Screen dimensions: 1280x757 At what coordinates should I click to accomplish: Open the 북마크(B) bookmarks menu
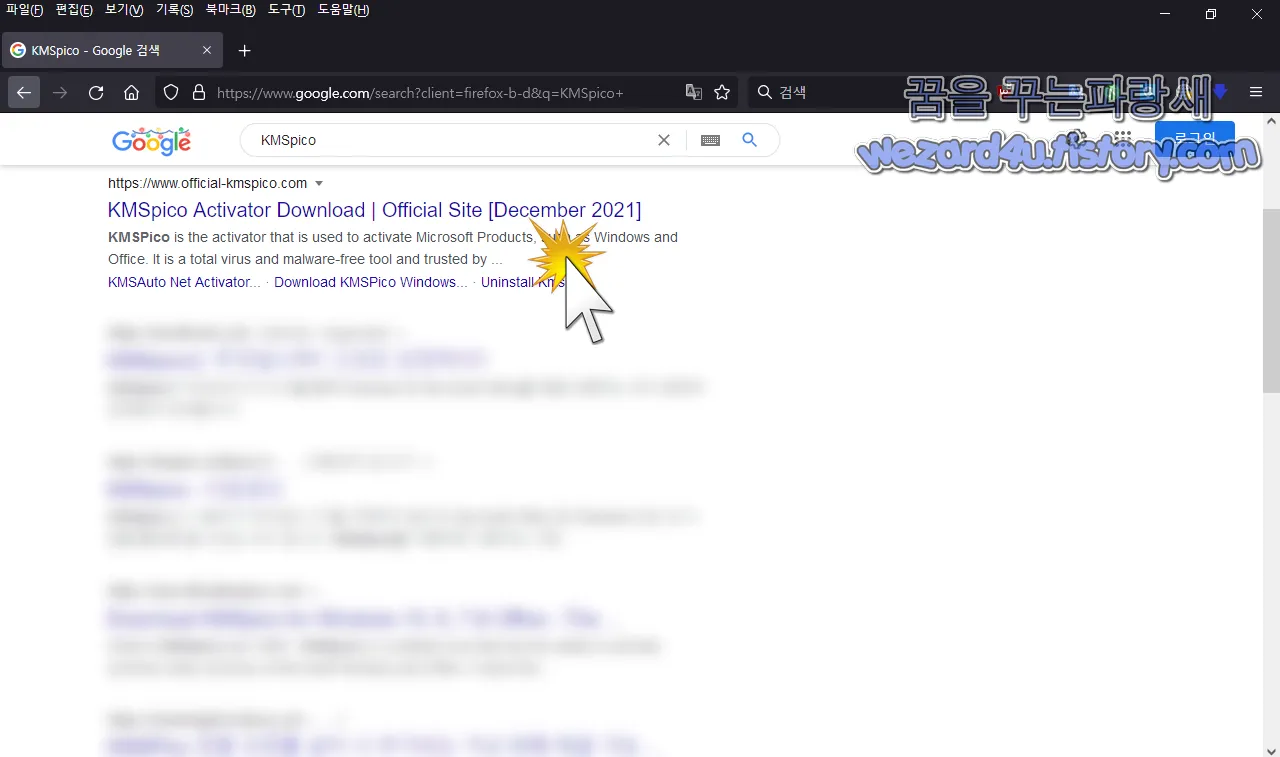231,10
